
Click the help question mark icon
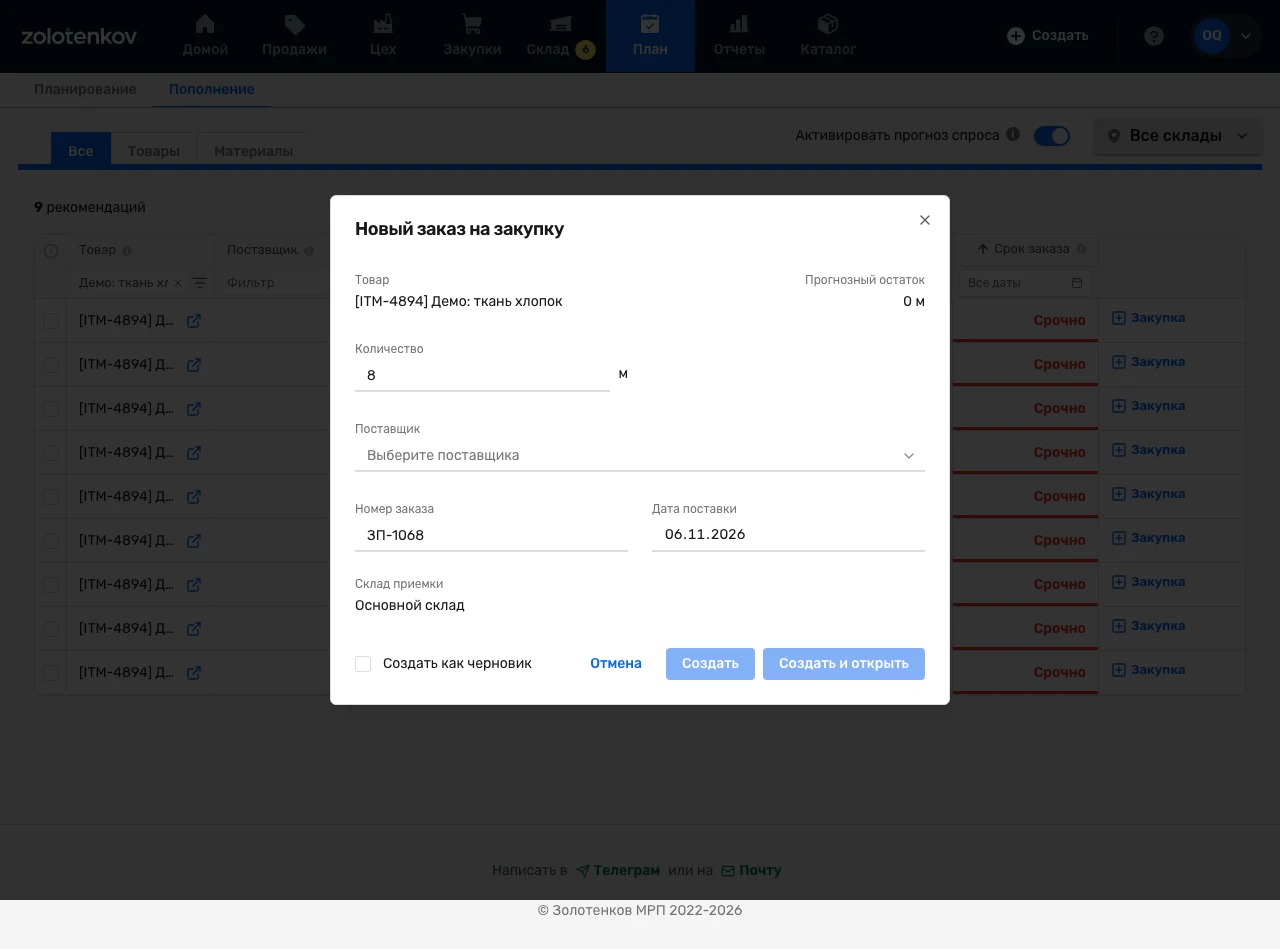point(1154,36)
